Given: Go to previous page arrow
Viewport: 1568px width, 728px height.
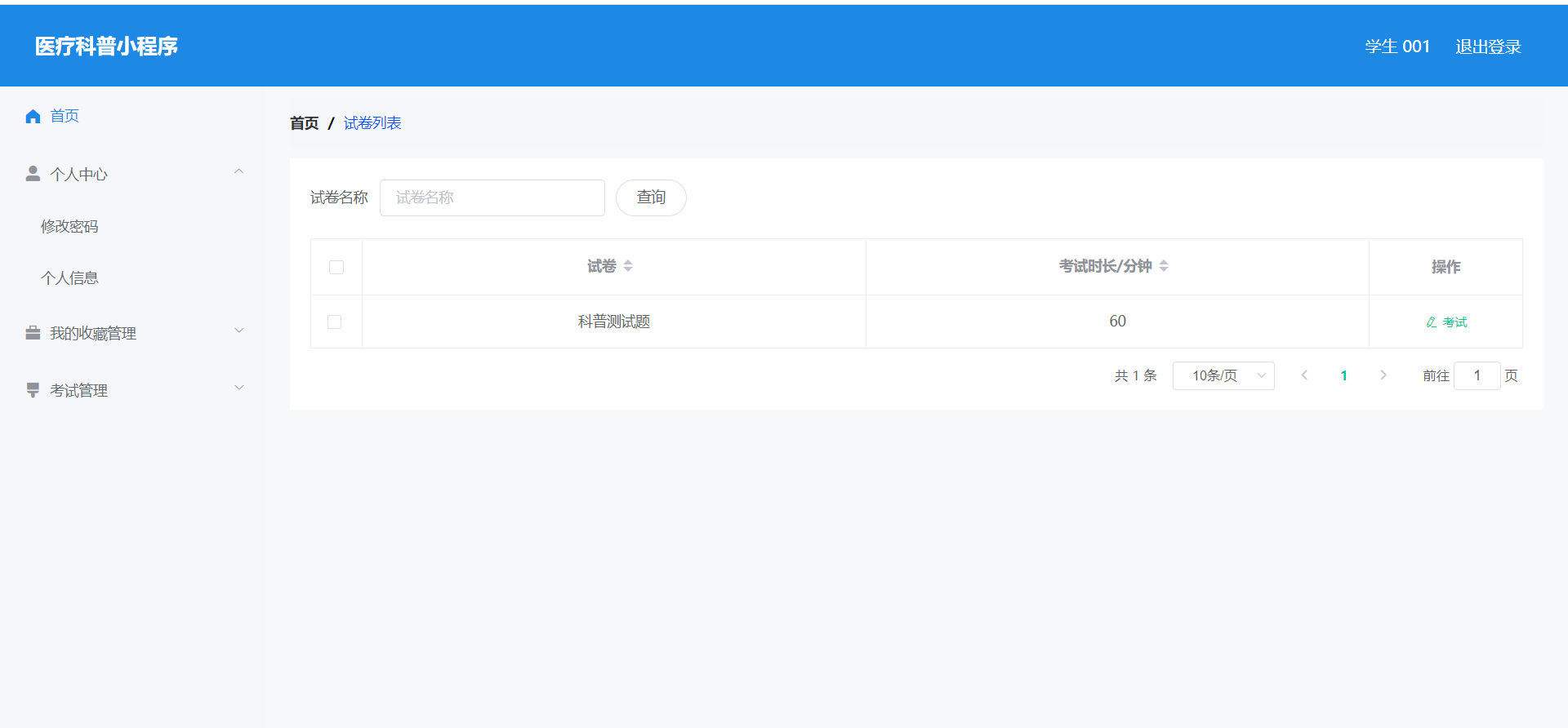Looking at the screenshot, I should click(1304, 375).
